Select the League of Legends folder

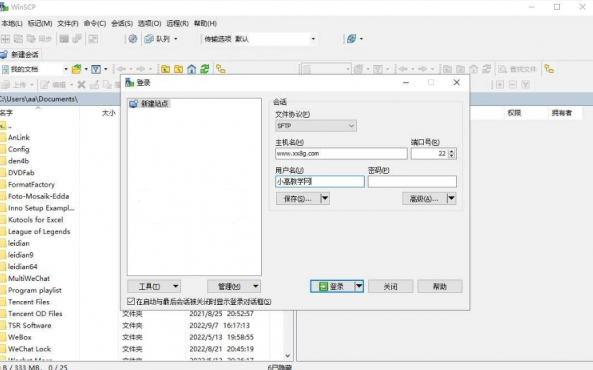[x=39, y=231]
